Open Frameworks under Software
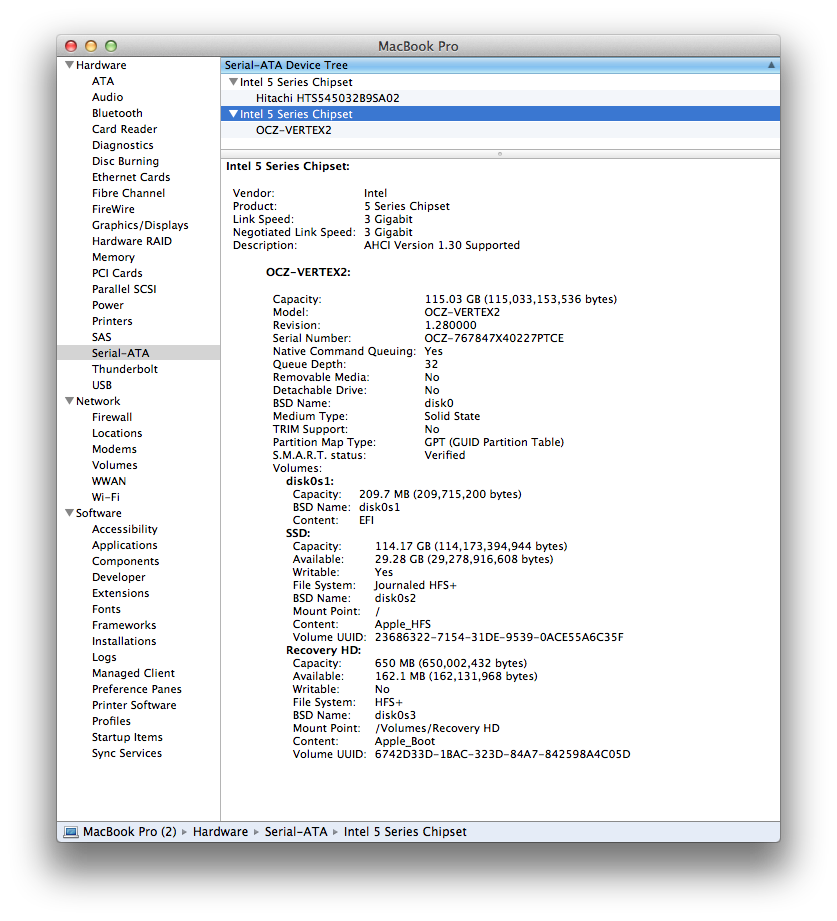 click(x=124, y=625)
